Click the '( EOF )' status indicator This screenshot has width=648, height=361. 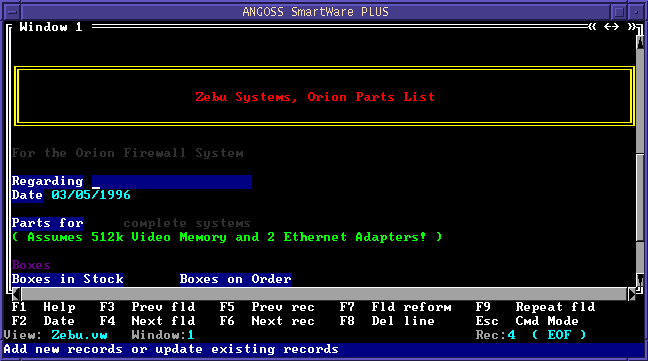coord(559,335)
